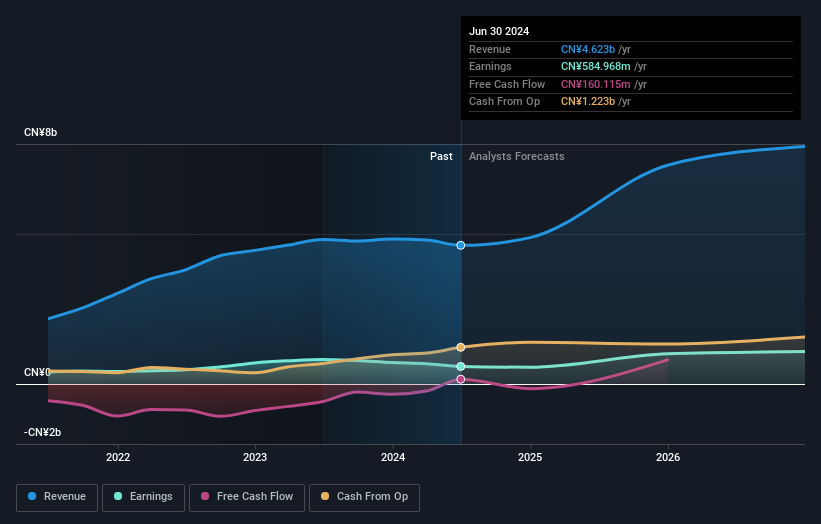Click the CN¥0 y-axis label
821x524 pixels.
37,372
